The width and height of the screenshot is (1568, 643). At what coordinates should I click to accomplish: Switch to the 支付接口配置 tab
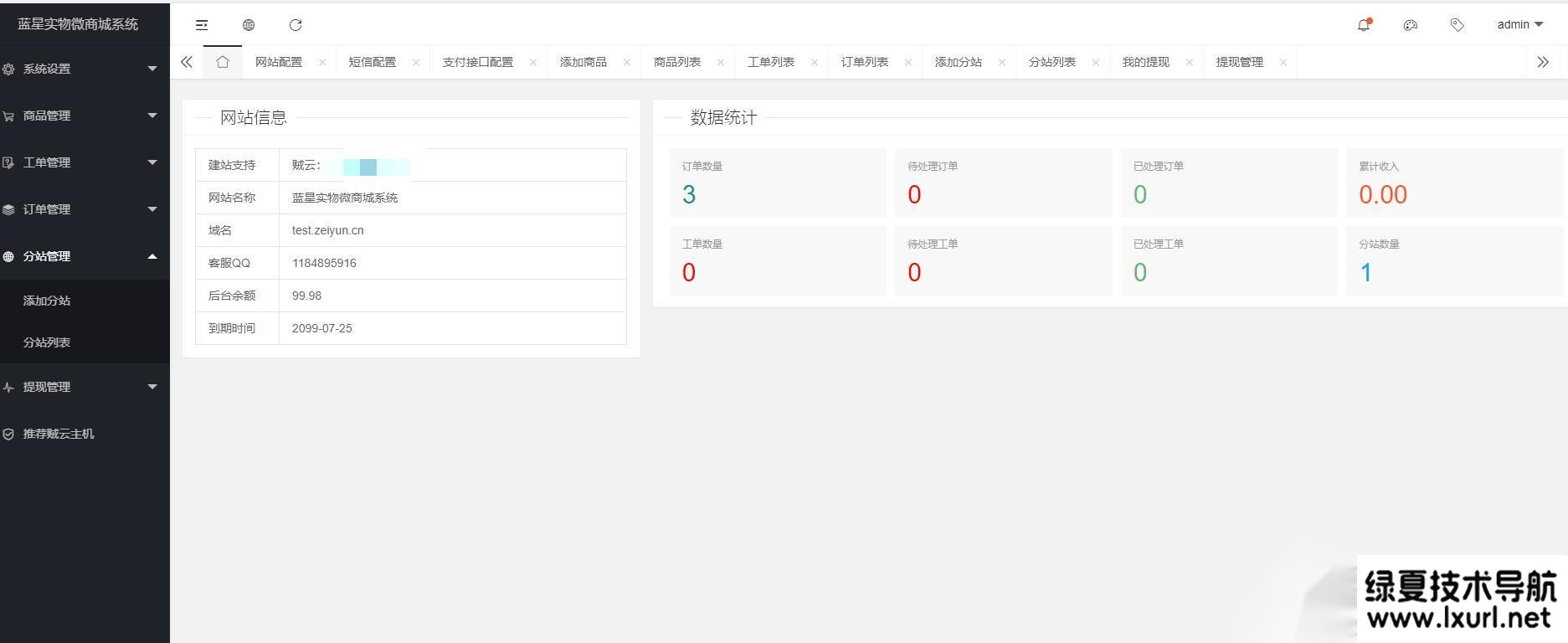[x=478, y=62]
